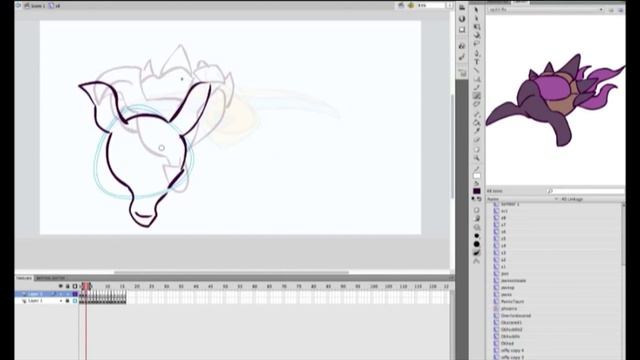Click timeline red playhead marker
The width and height of the screenshot is (640, 360).
tap(86, 286)
